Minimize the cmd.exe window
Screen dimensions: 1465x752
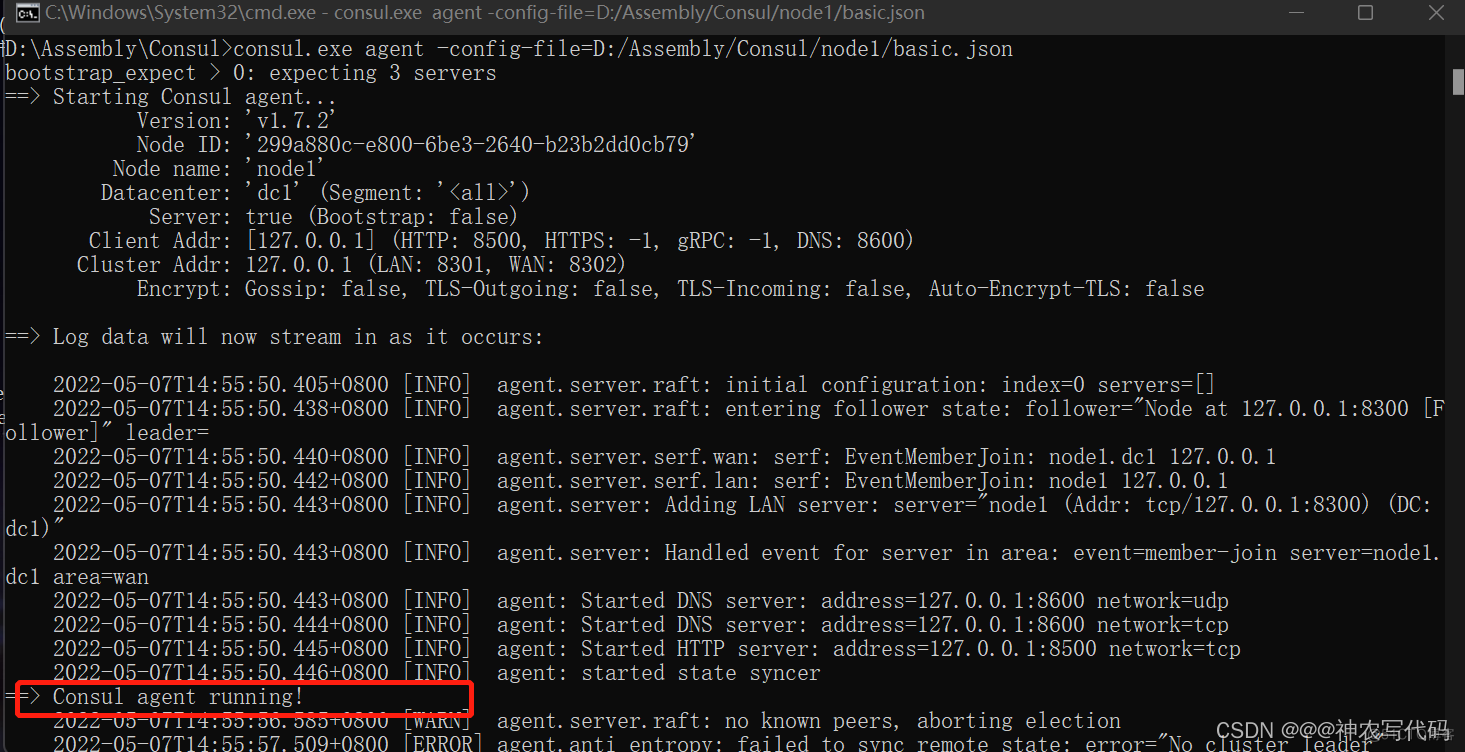1299,13
